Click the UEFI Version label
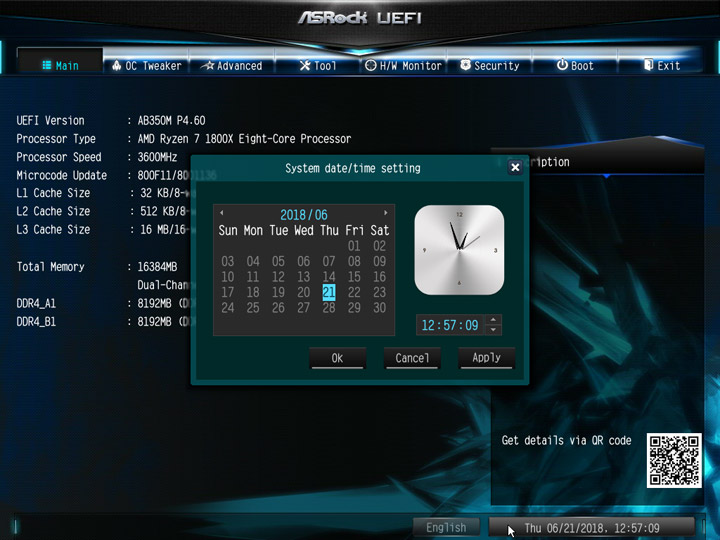Viewport: 720px width, 540px height. click(x=51, y=120)
